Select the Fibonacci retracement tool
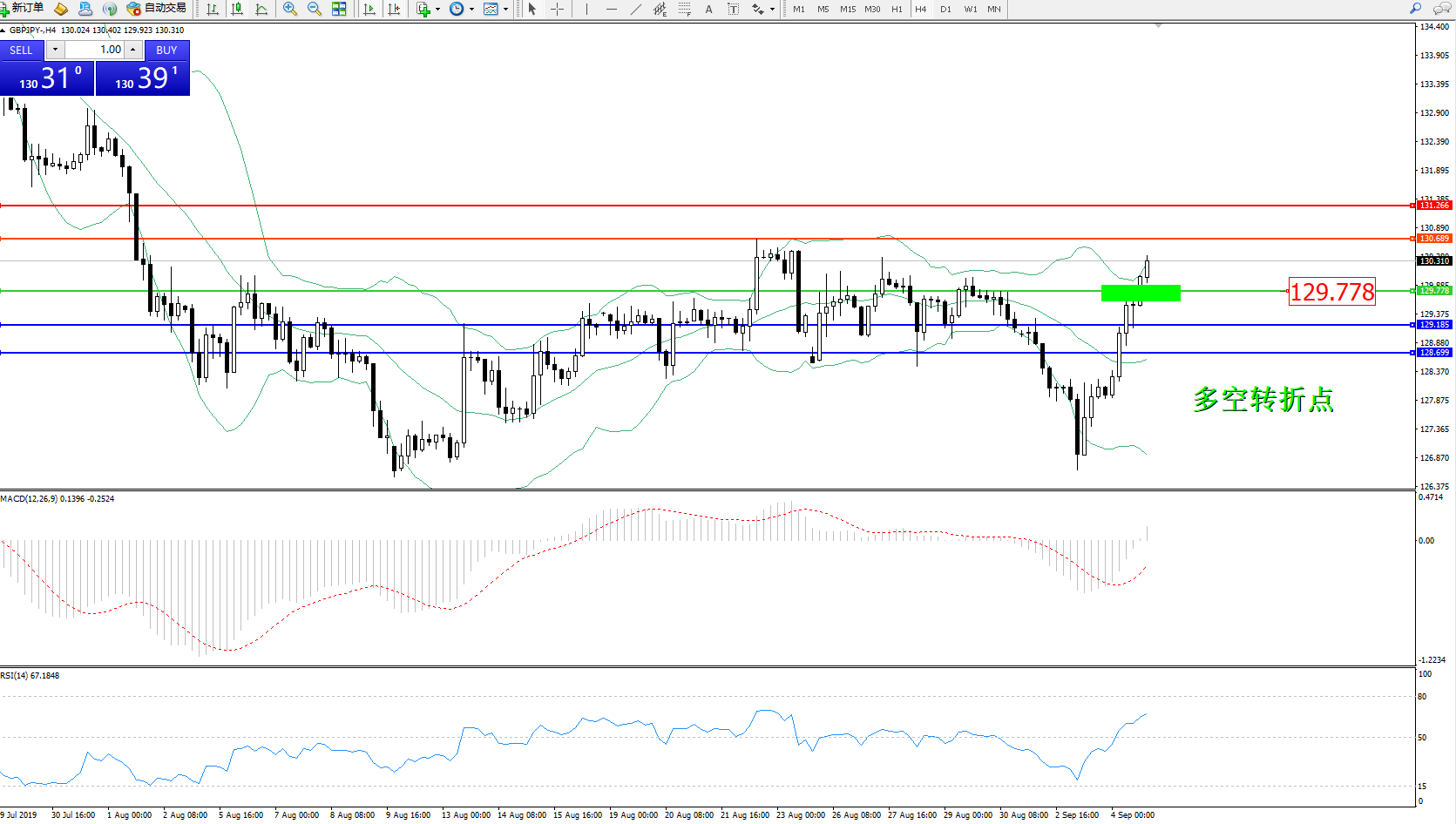Screen dimensions: 1456x824 pos(684,9)
